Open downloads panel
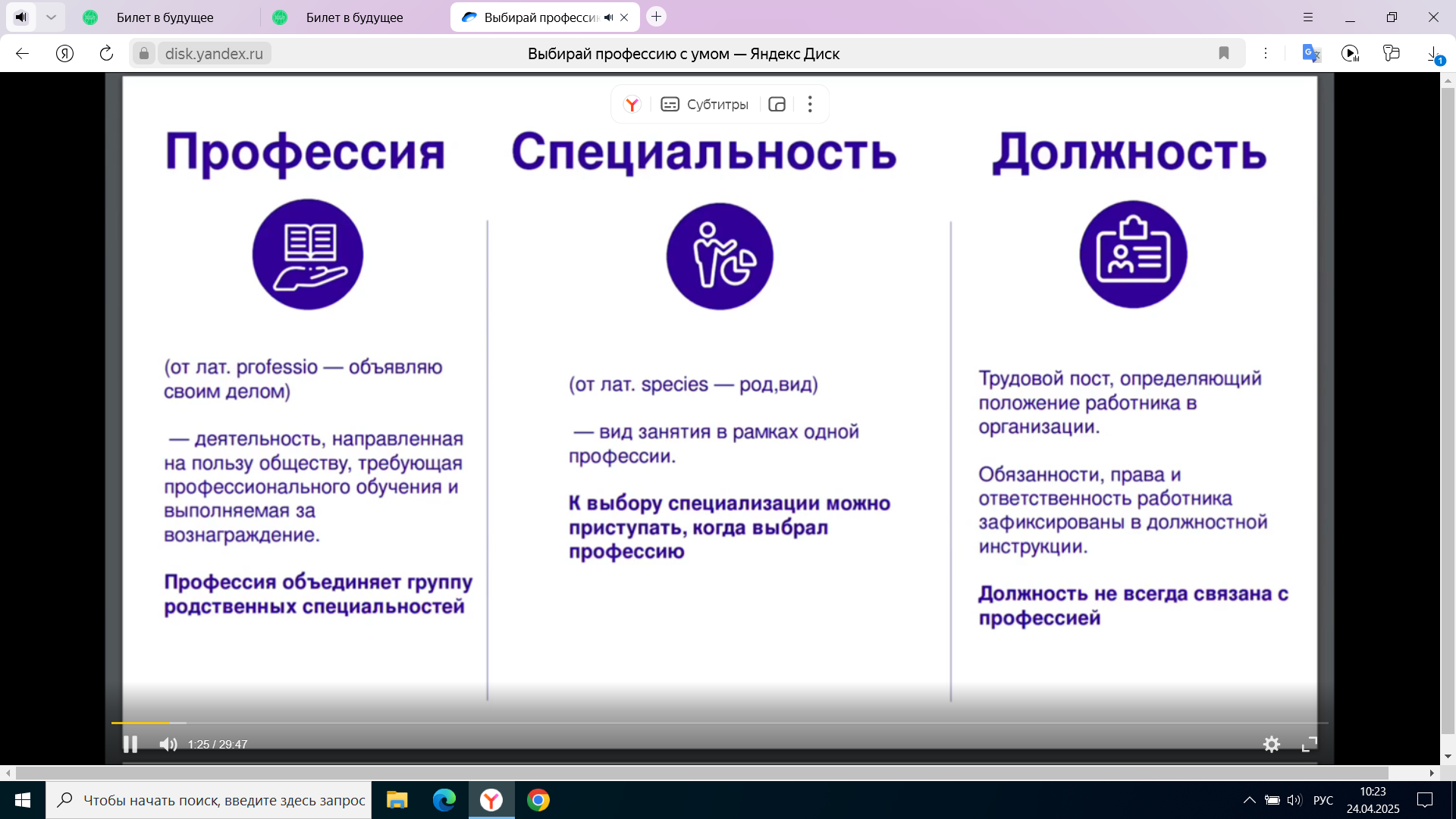Screen dimensions: 1456x819 click(x=1433, y=55)
